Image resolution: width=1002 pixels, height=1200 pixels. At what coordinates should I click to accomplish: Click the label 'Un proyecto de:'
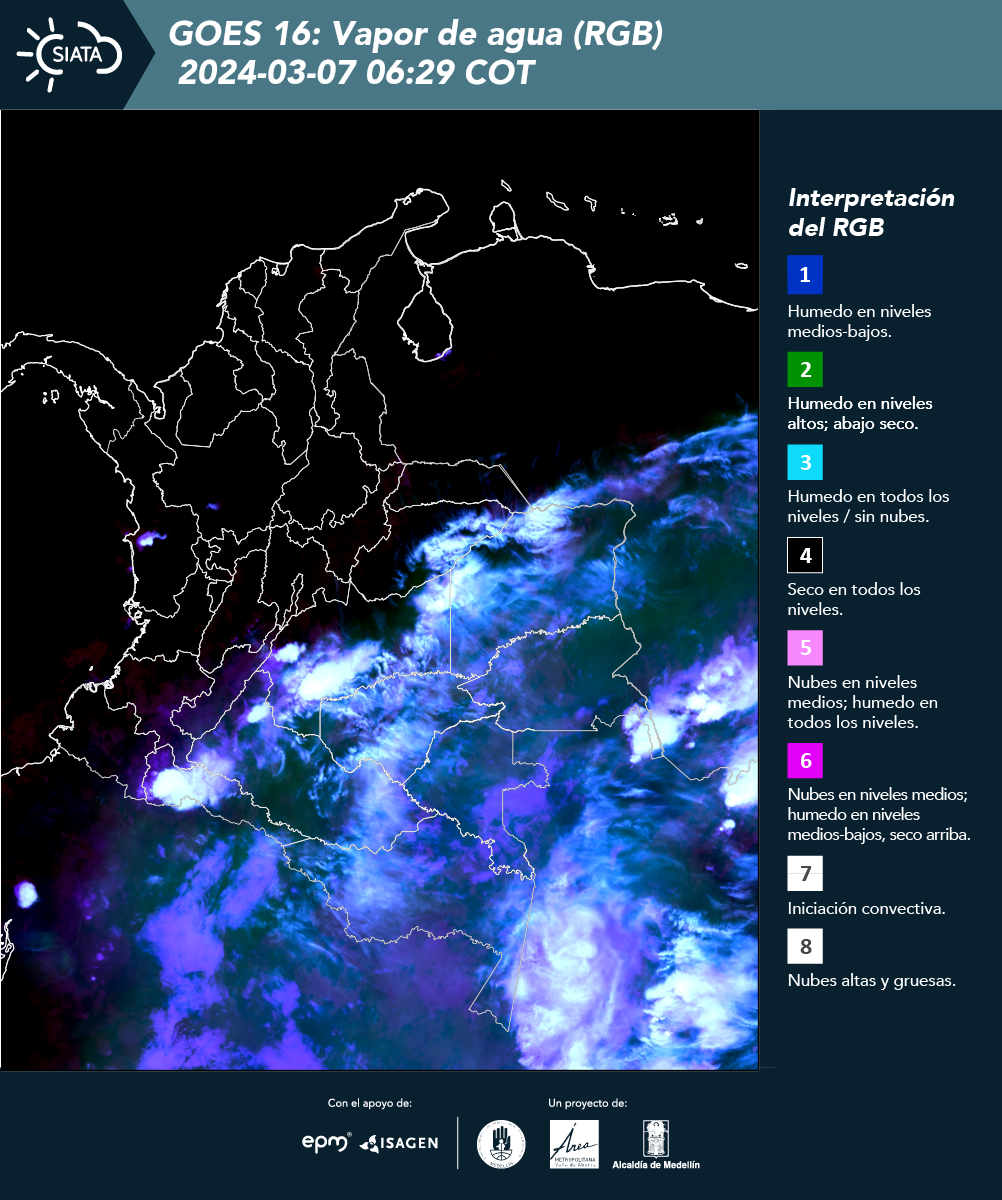tap(588, 1103)
